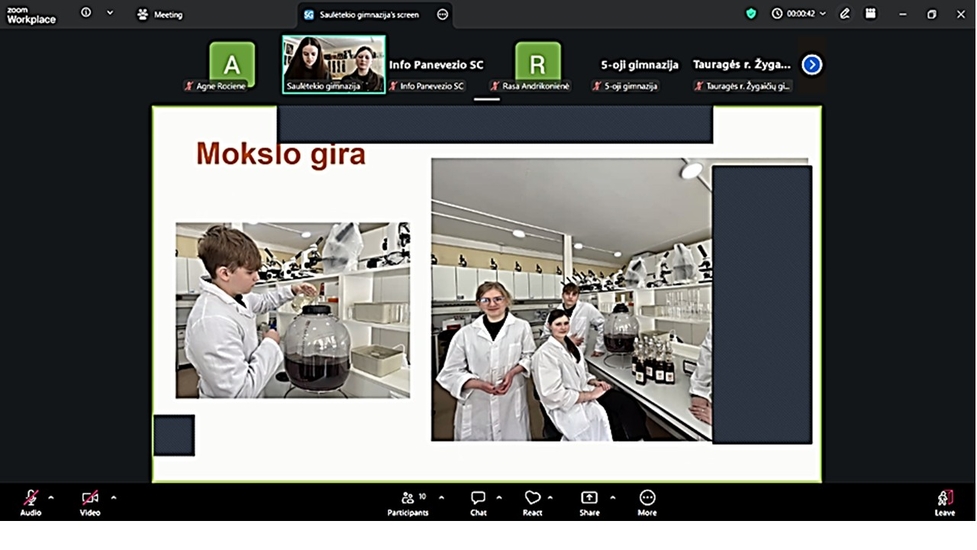Open the annotate pen tool in top bar
This screenshot has width=977, height=550.
coord(845,14)
